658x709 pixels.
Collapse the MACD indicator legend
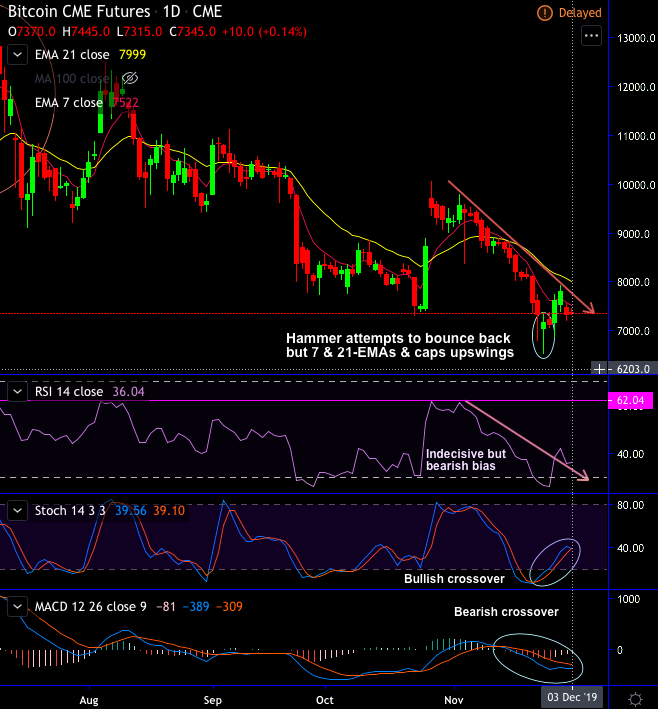[18, 606]
